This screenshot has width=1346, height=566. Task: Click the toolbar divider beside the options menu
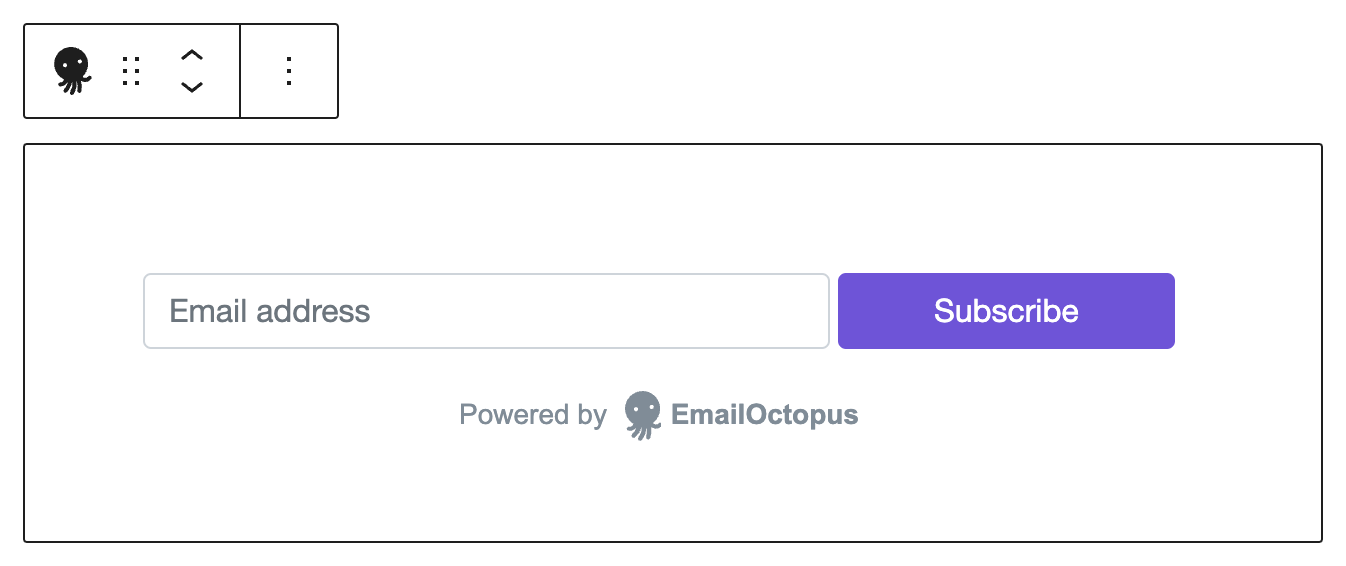click(240, 71)
